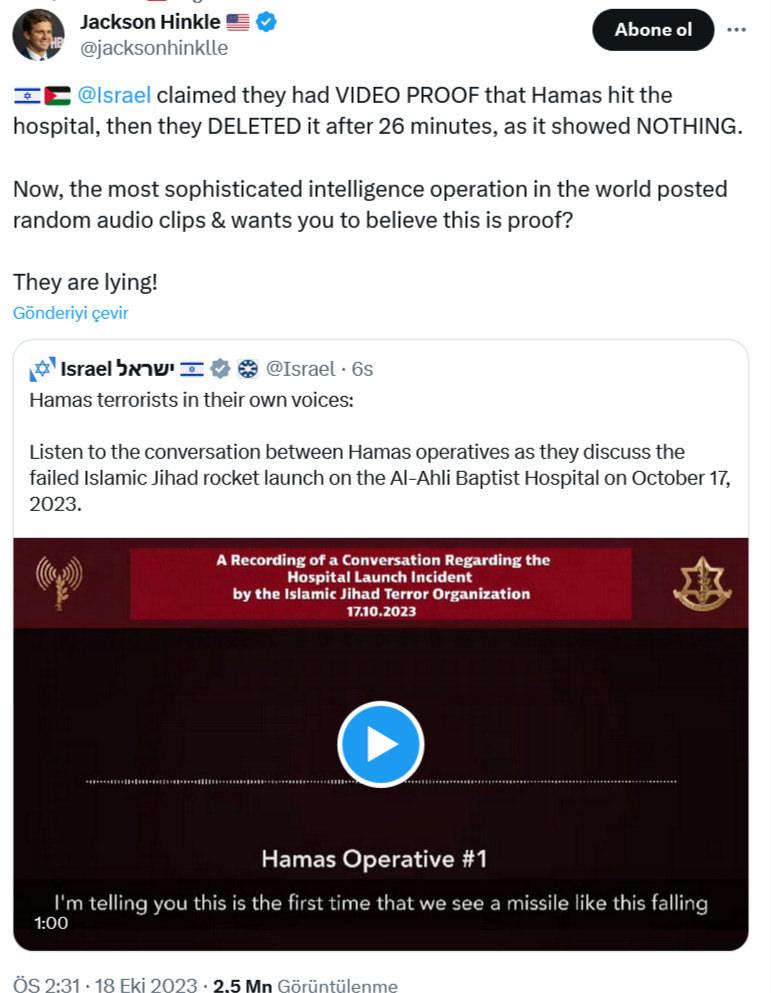Open the three-dot more options menu
771x993 pixels.
[736, 30]
